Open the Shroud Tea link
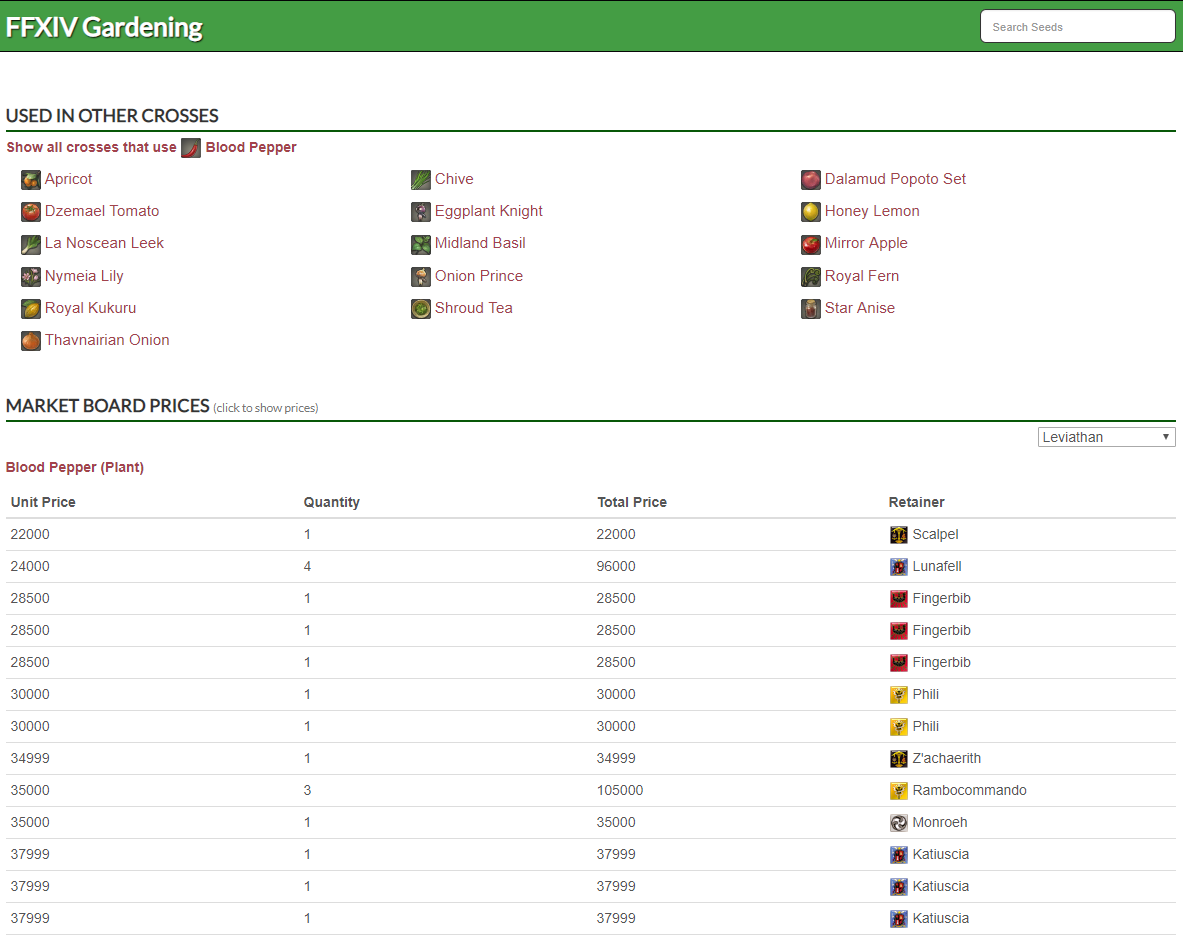Screen dimensions: 1183x935 [x=474, y=308]
